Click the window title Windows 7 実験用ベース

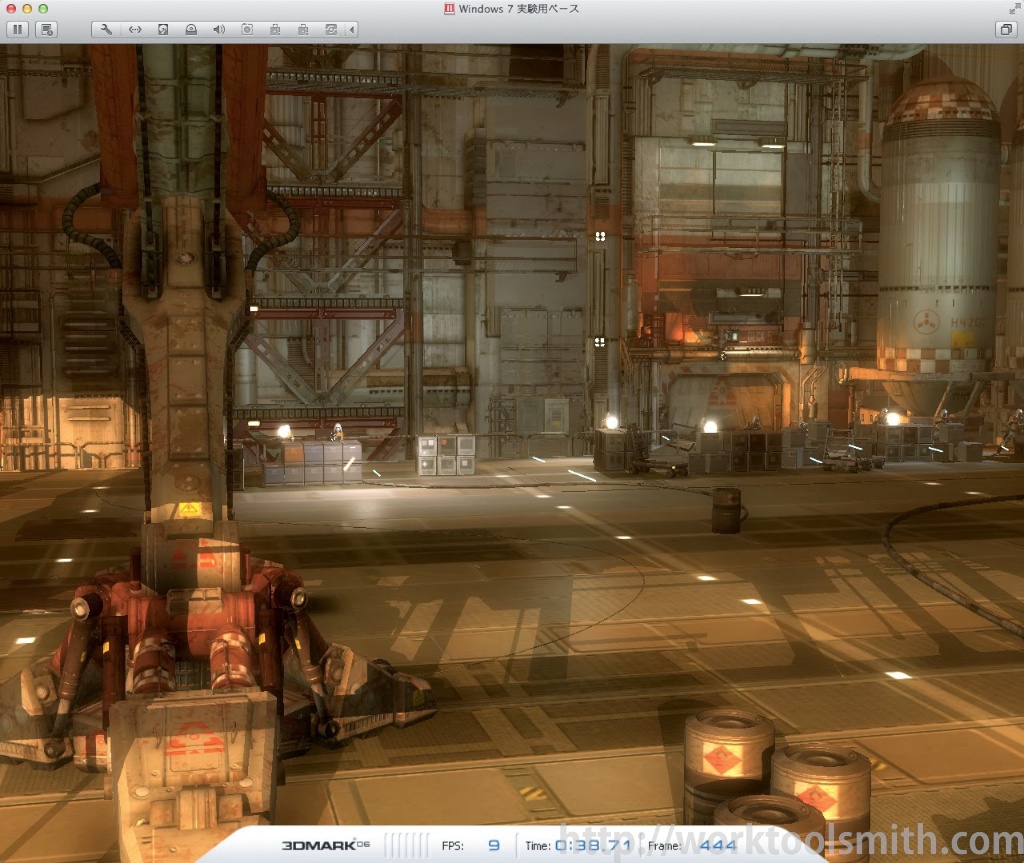(x=519, y=8)
